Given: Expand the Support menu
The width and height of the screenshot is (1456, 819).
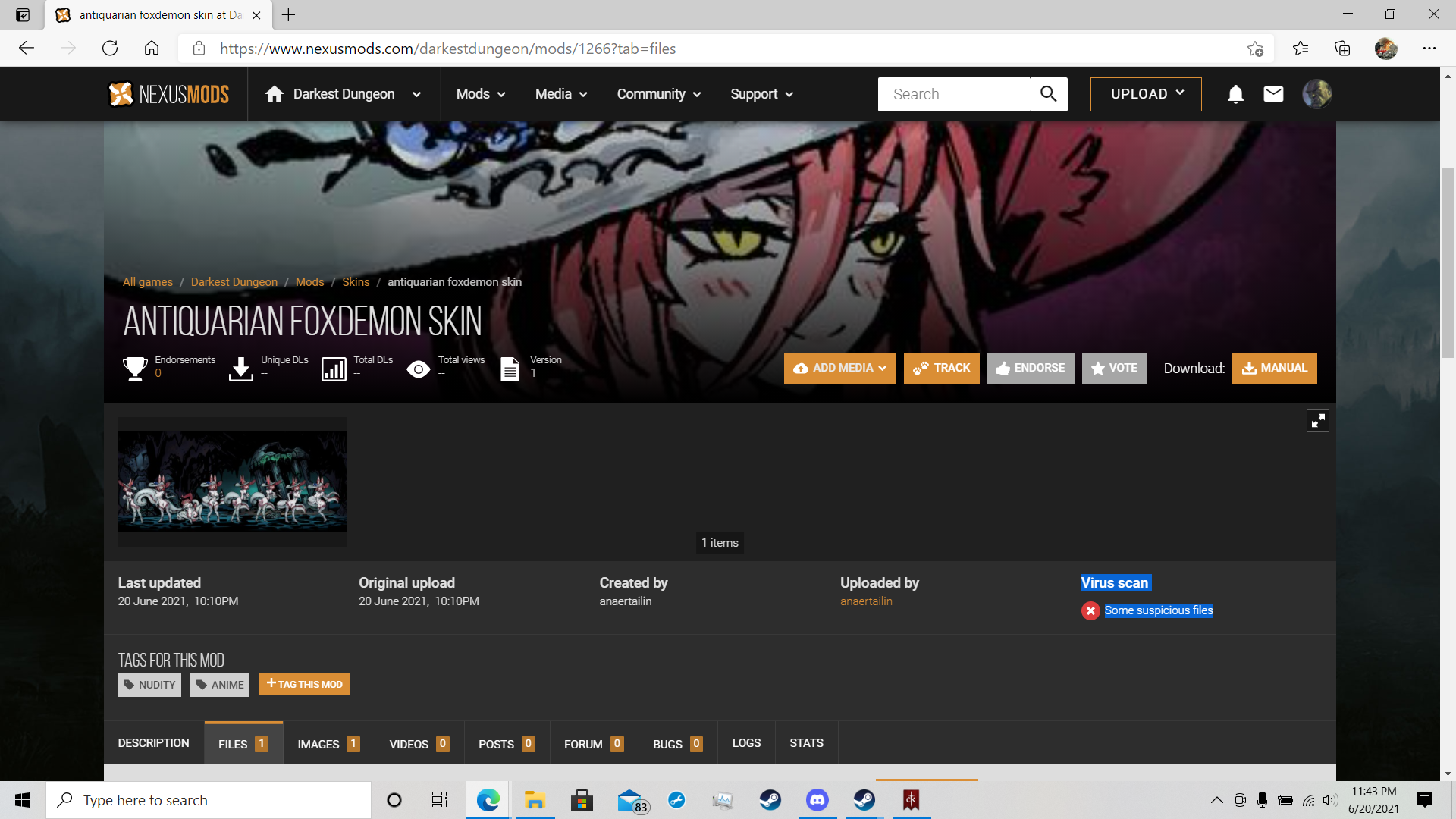Looking at the screenshot, I should [x=761, y=94].
